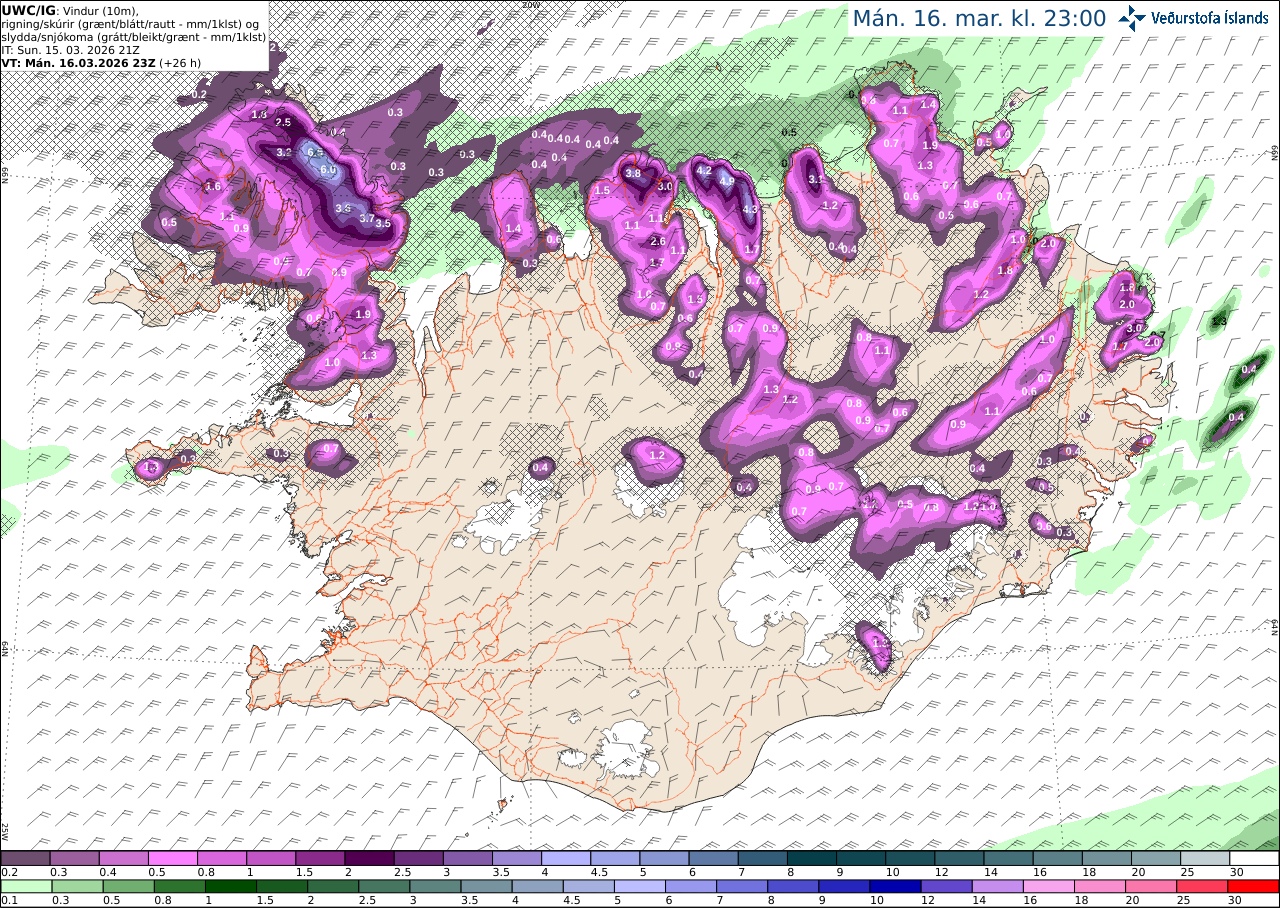
Task: Click the 'UWC/IG: Vindur (10m)' title line
Action: tap(70, 10)
